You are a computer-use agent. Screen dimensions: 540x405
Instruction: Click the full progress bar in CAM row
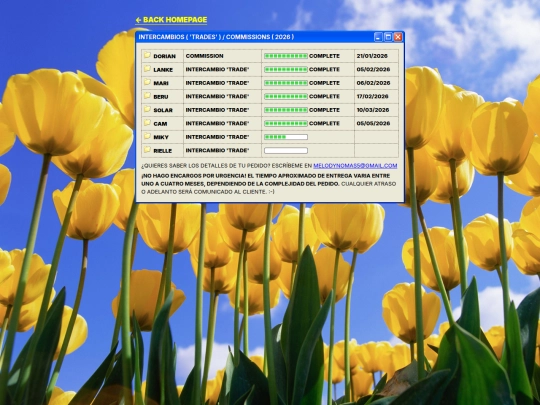pos(286,123)
